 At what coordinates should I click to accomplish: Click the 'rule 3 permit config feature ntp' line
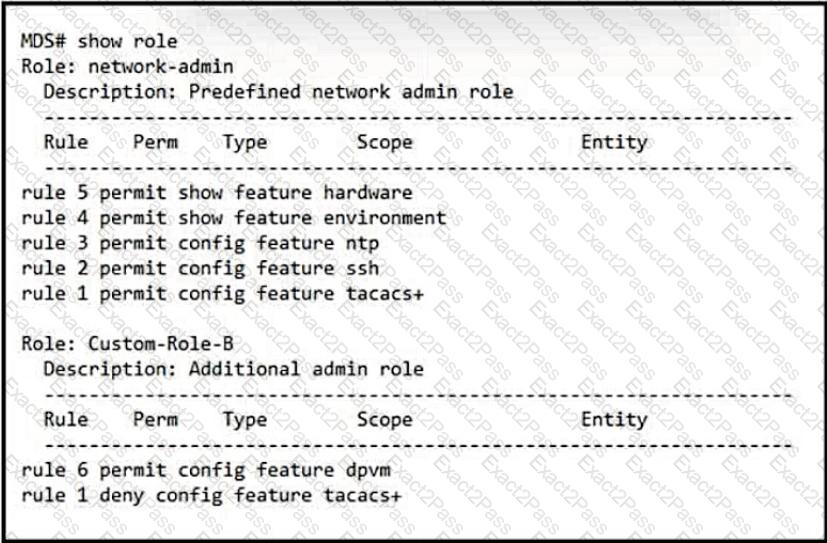click(200, 244)
